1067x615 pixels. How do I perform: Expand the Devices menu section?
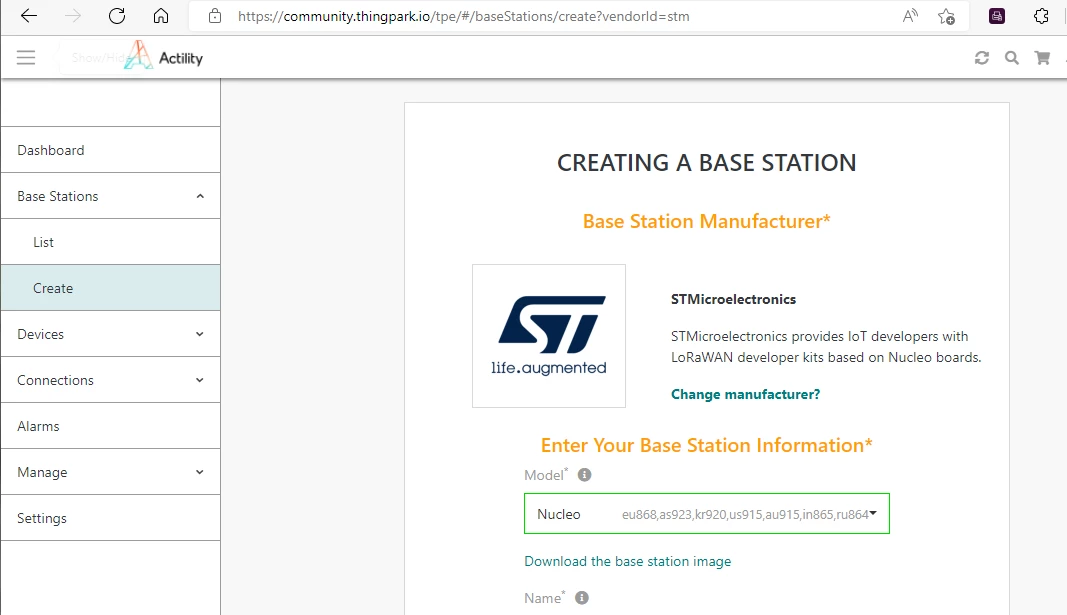point(110,334)
